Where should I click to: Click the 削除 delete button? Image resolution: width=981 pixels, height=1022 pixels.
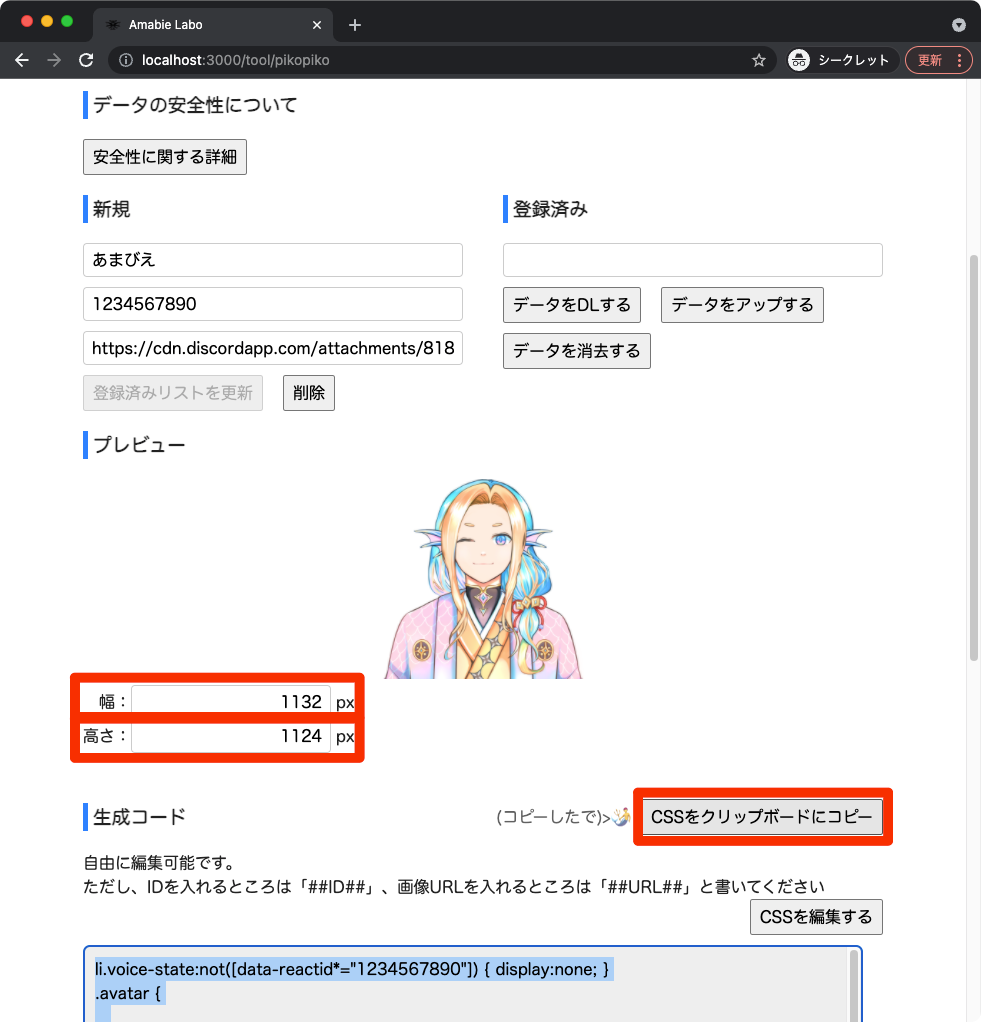(309, 393)
